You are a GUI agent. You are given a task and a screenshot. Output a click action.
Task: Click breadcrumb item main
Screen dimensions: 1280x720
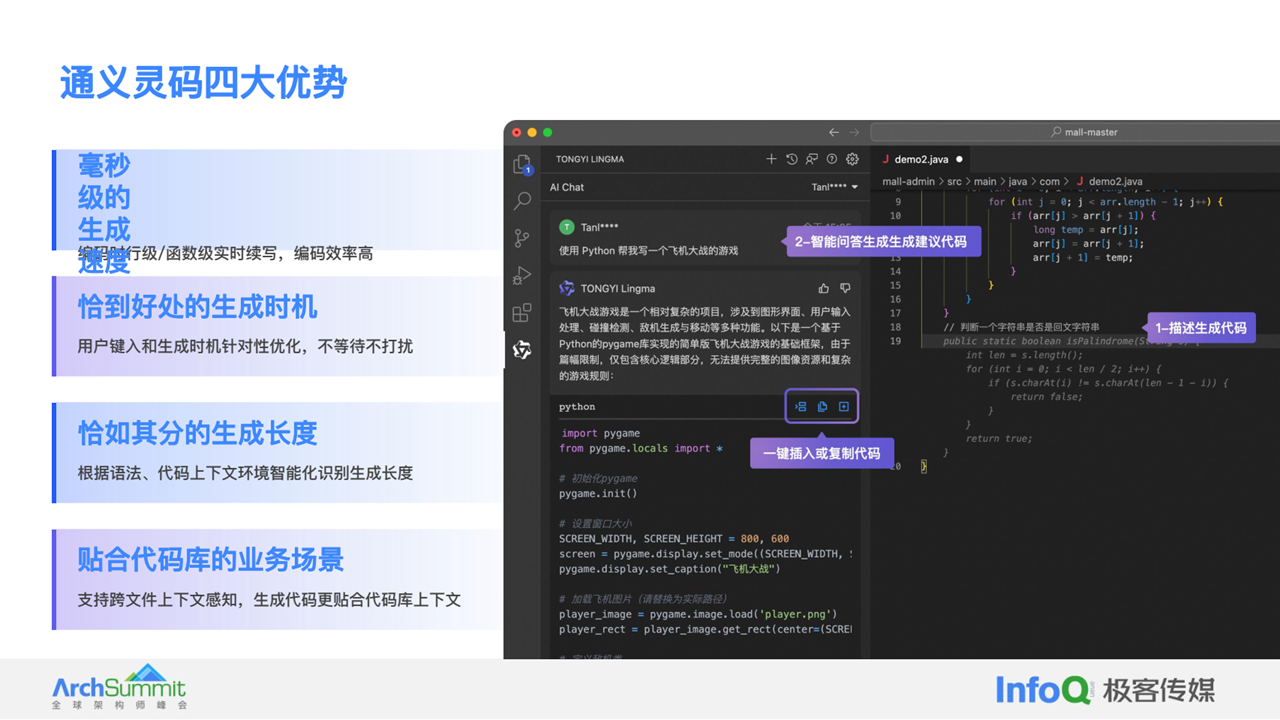(986, 182)
